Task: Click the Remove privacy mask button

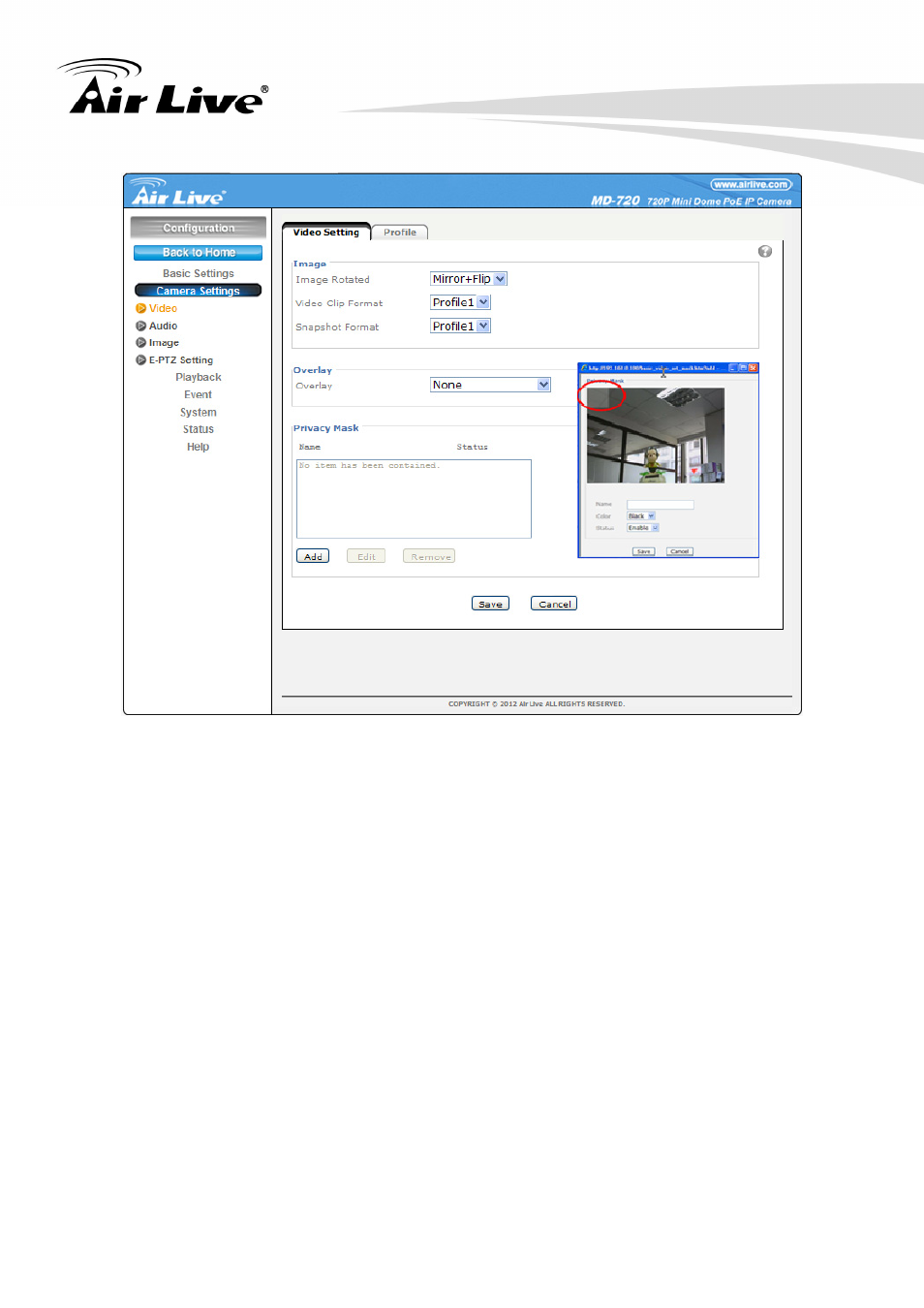Action: pos(429,556)
